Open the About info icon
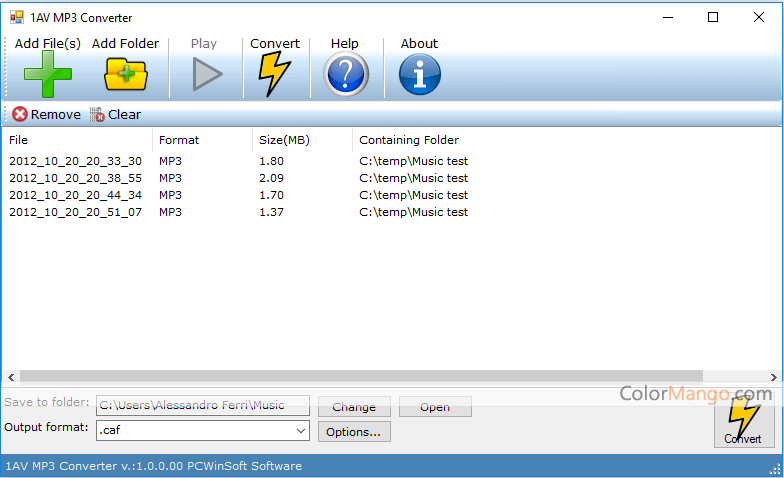This screenshot has height=478, width=784. 420,74
